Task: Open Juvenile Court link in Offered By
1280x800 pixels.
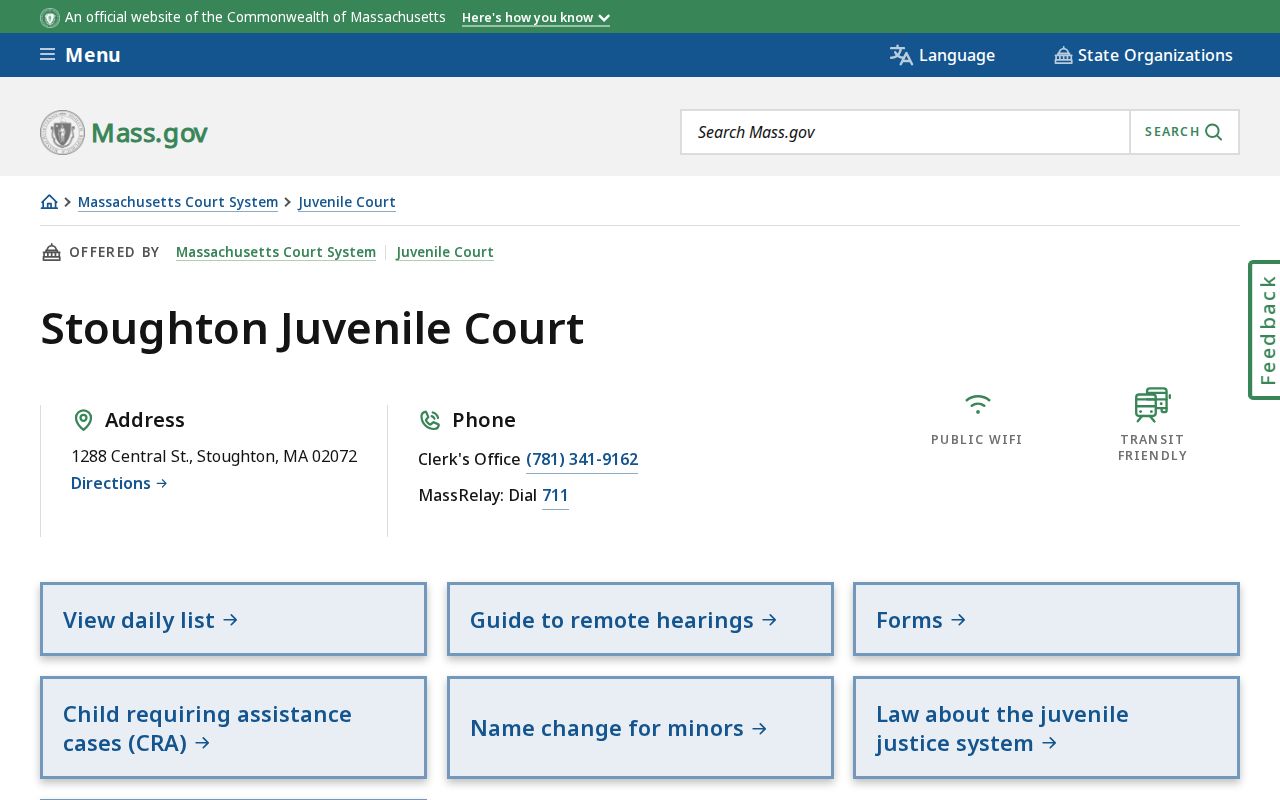Action: 445,252
